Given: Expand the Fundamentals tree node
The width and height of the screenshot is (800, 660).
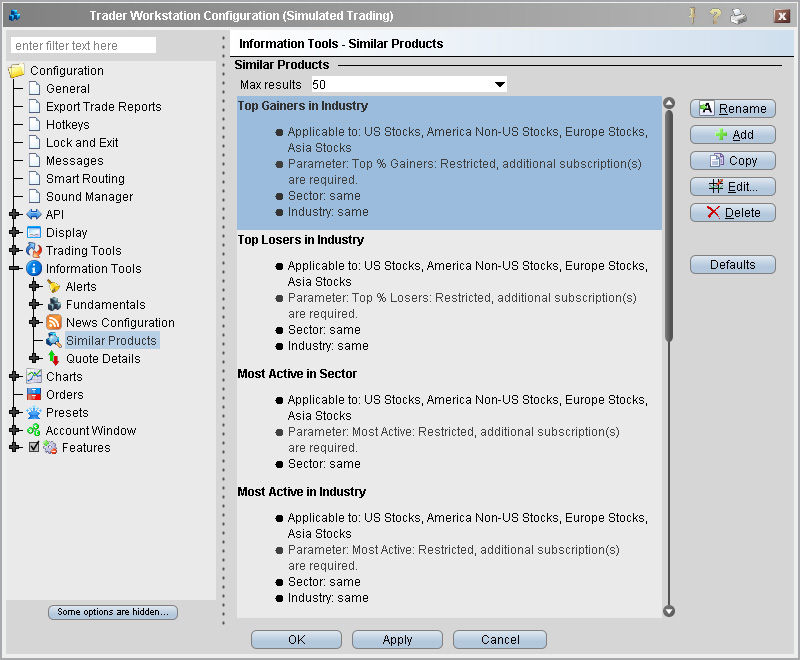Looking at the screenshot, I should coord(34,304).
